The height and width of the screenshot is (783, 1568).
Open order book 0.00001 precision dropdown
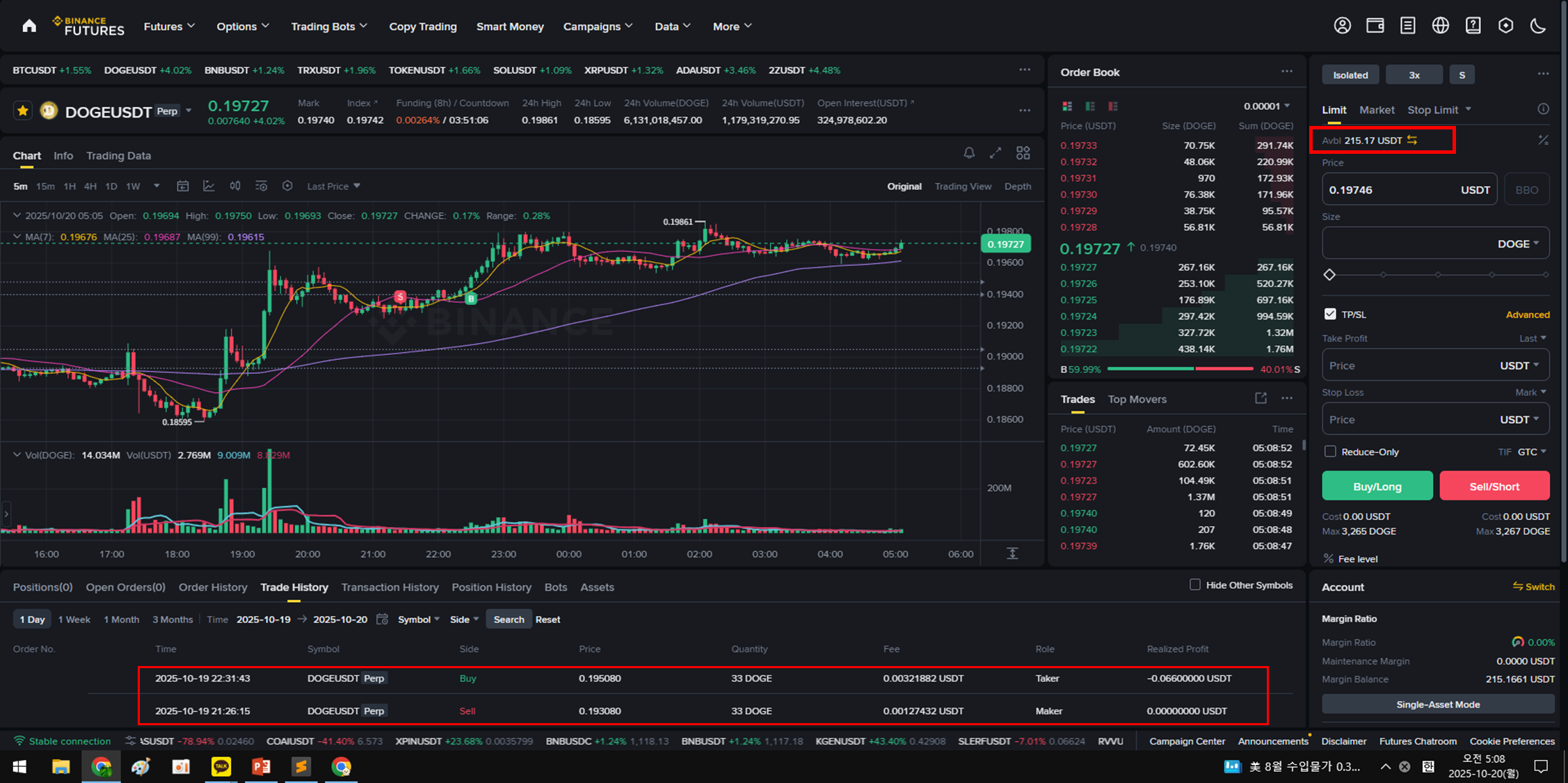click(1267, 106)
